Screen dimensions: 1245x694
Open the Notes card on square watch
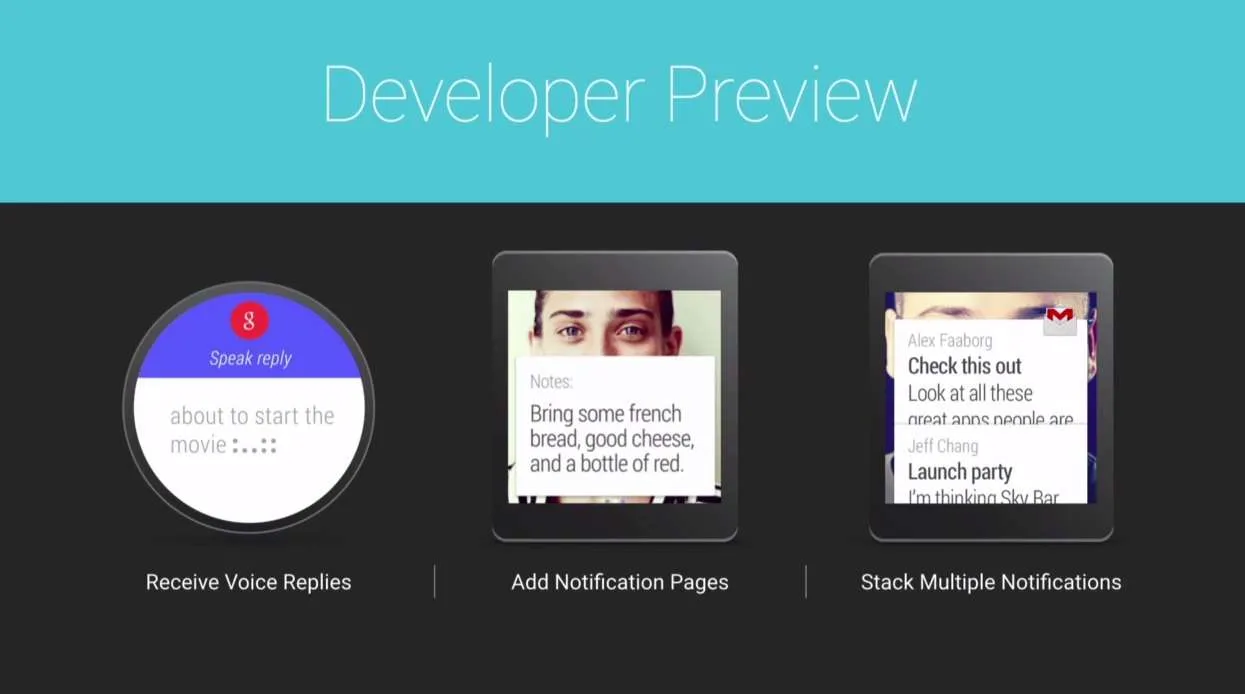coord(615,426)
